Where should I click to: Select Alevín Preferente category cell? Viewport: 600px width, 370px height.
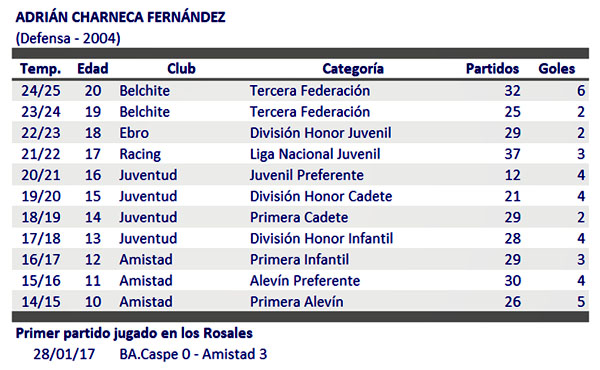[x=305, y=281]
